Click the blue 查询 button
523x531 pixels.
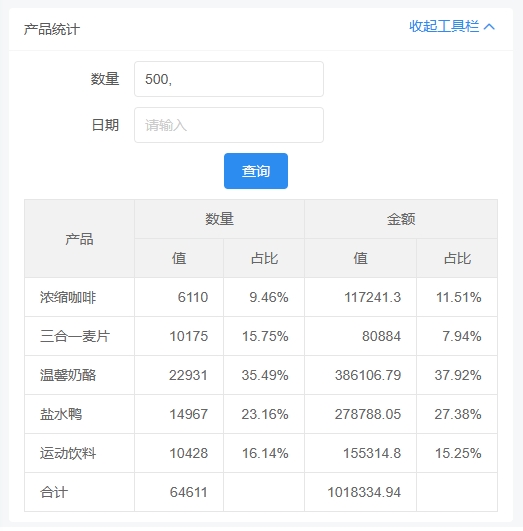tap(256, 171)
